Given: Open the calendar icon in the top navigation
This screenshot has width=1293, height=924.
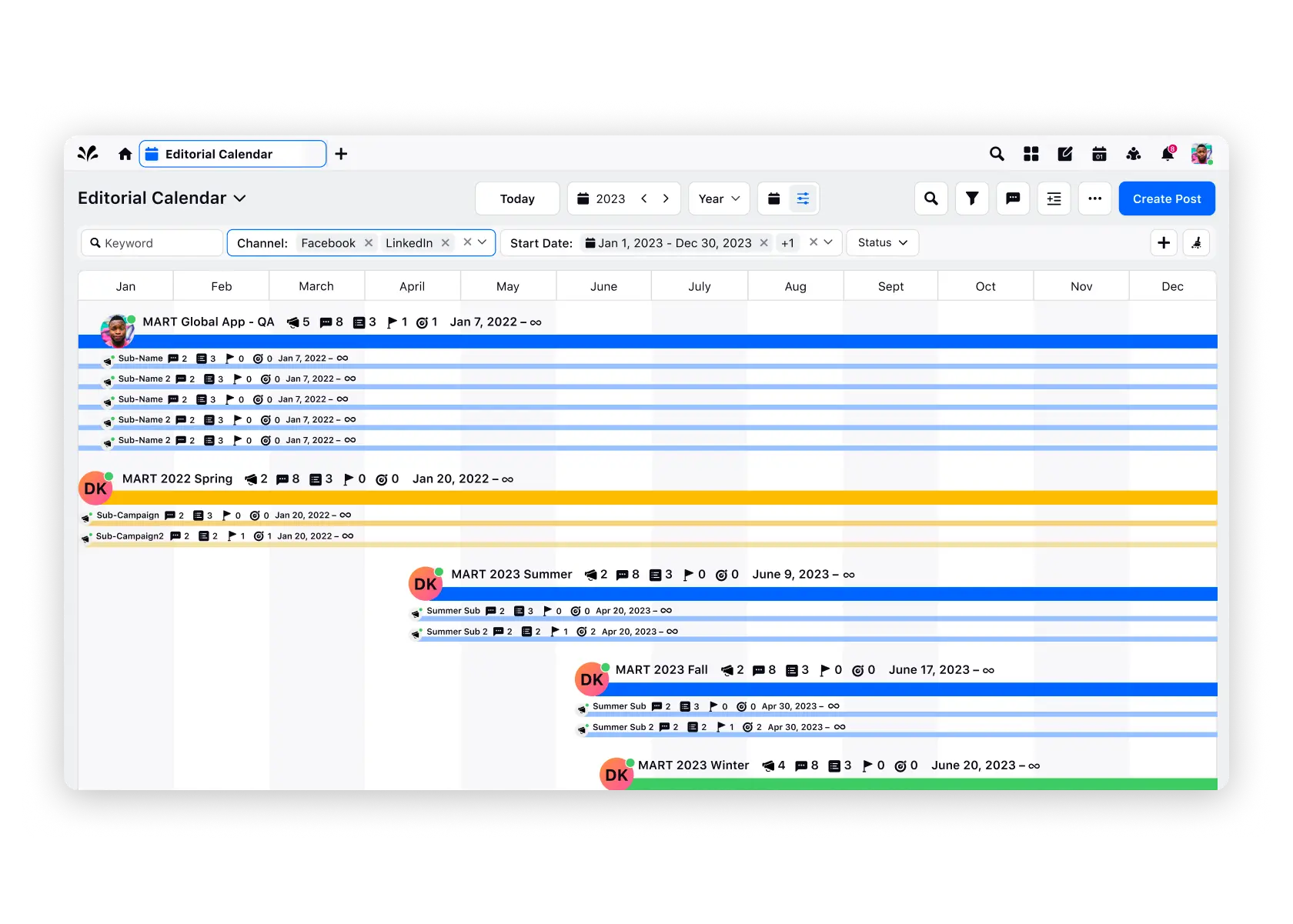Looking at the screenshot, I should (1099, 154).
